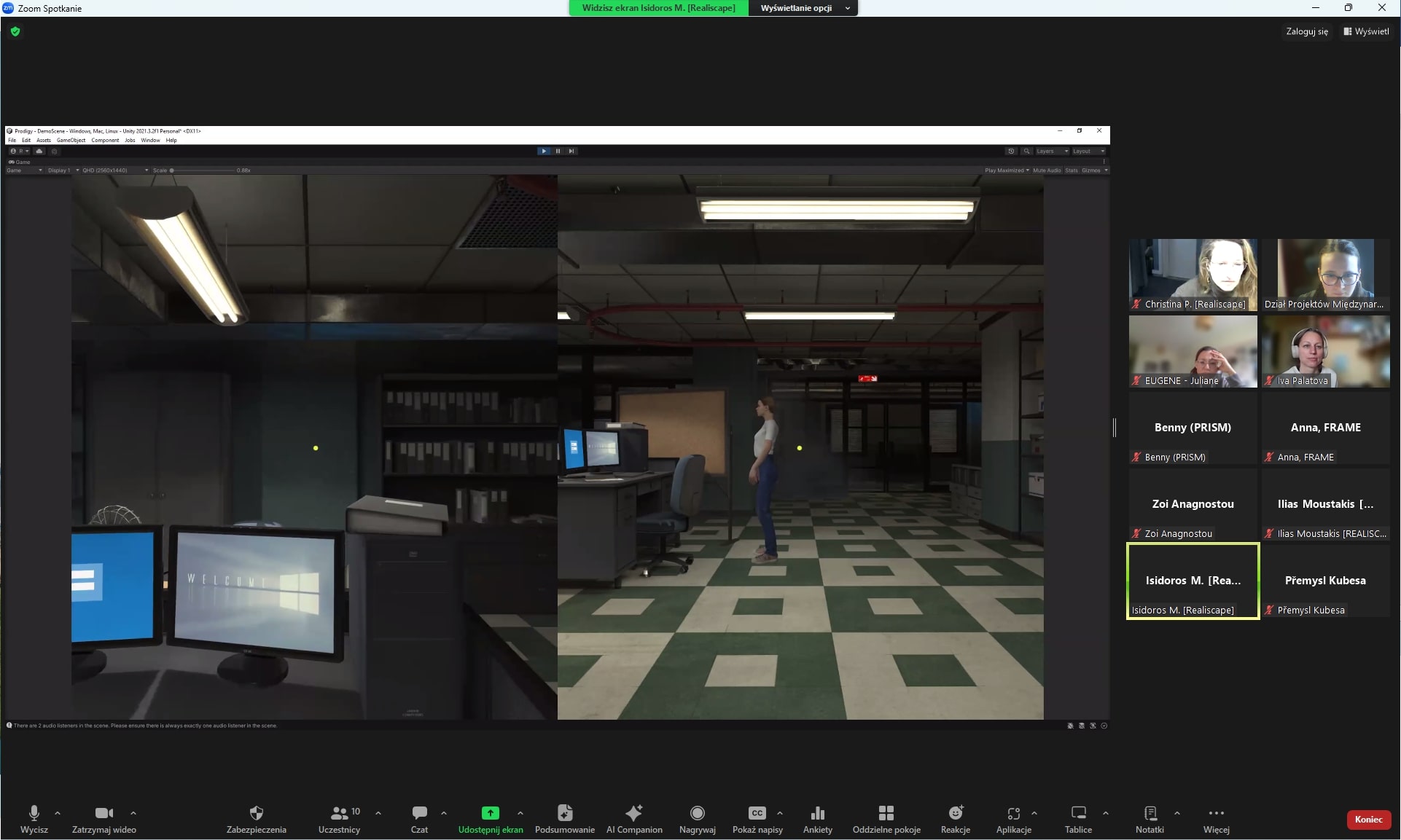This screenshot has height=840, width=1401.
Task: Toggle Nagrywaj recording button
Action: pyautogui.click(x=697, y=813)
